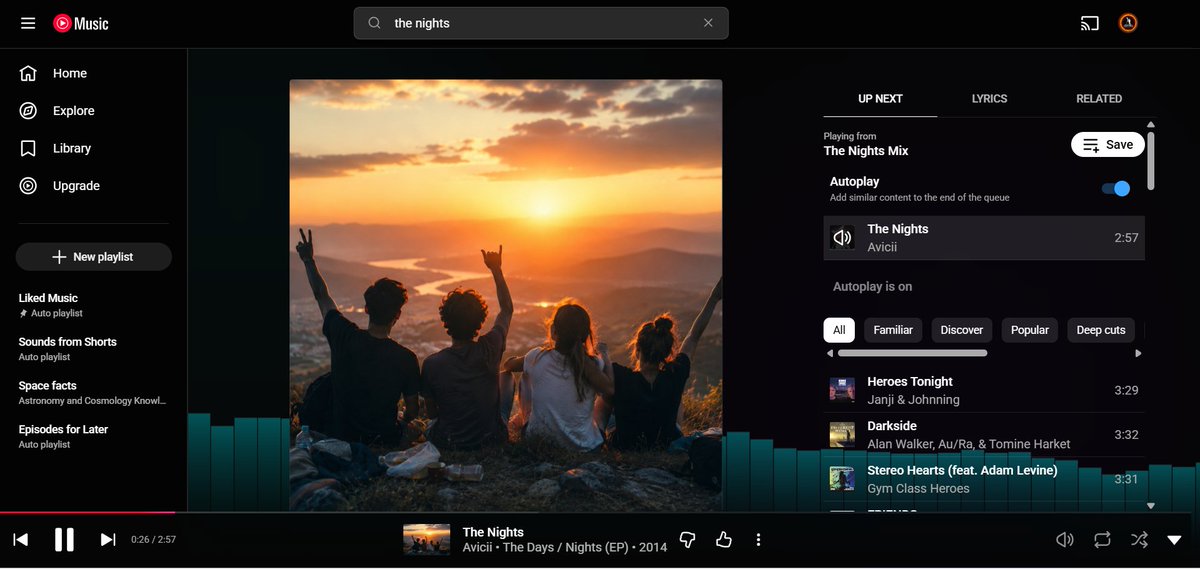
Task: Collapse the player page with down arrow
Action: click(1175, 540)
